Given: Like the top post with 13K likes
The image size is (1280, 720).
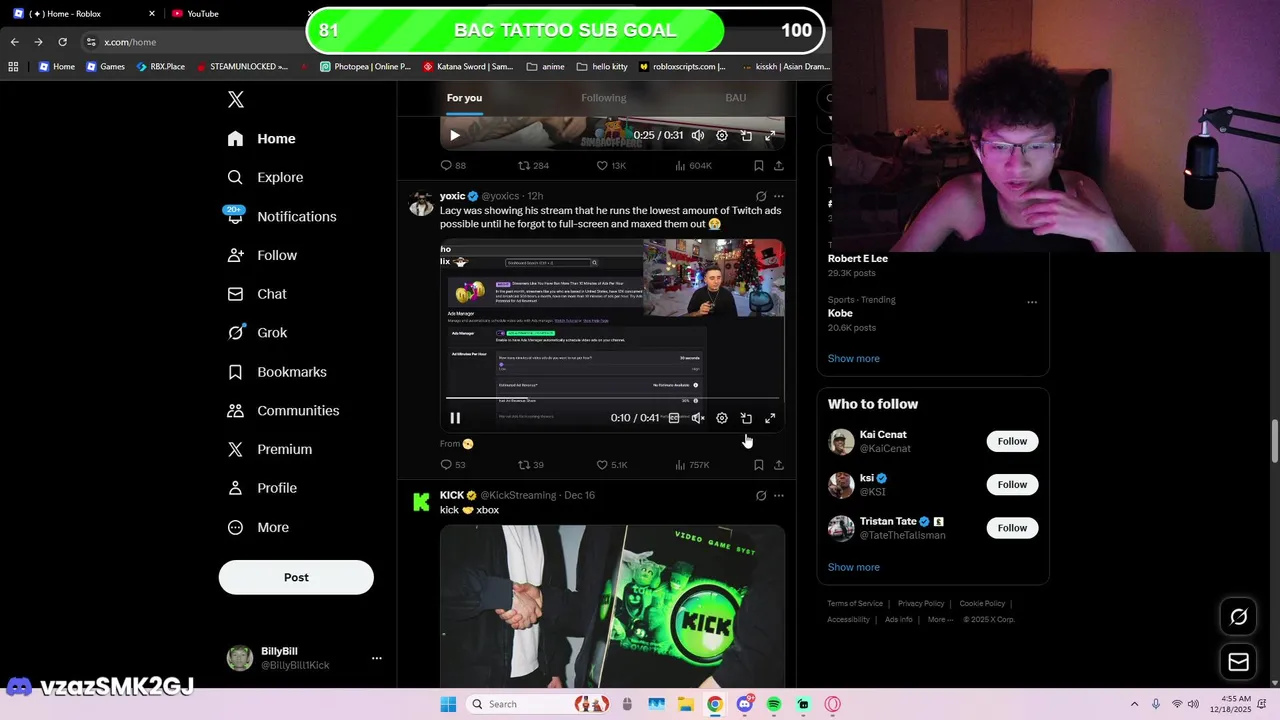Looking at the screenshot, I should [611, 166].
